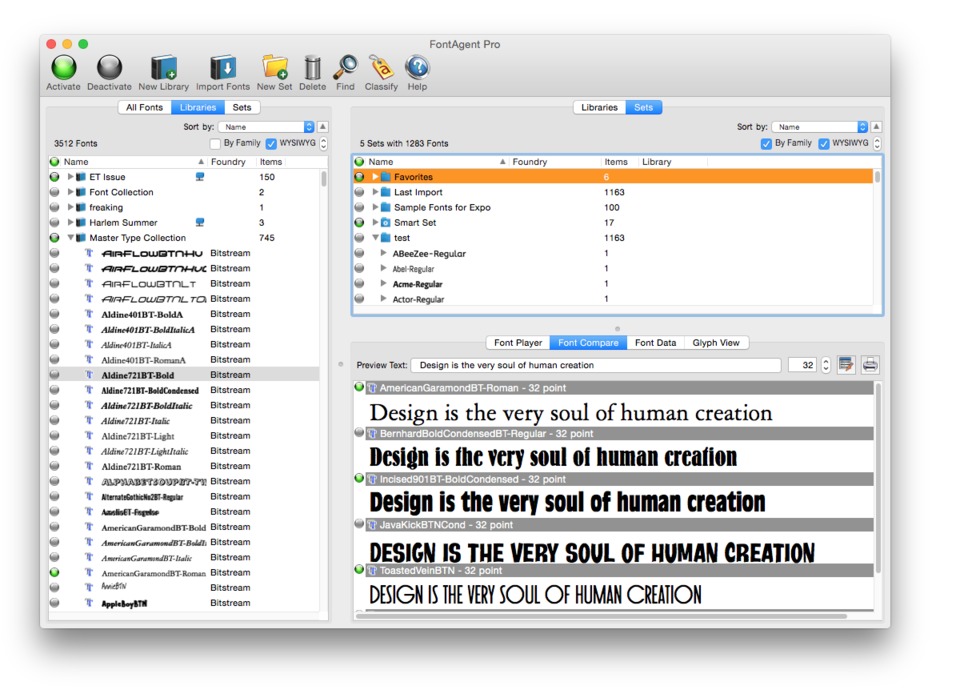
Task: Print the font comparison using printer icon
Action: [870, 365]
